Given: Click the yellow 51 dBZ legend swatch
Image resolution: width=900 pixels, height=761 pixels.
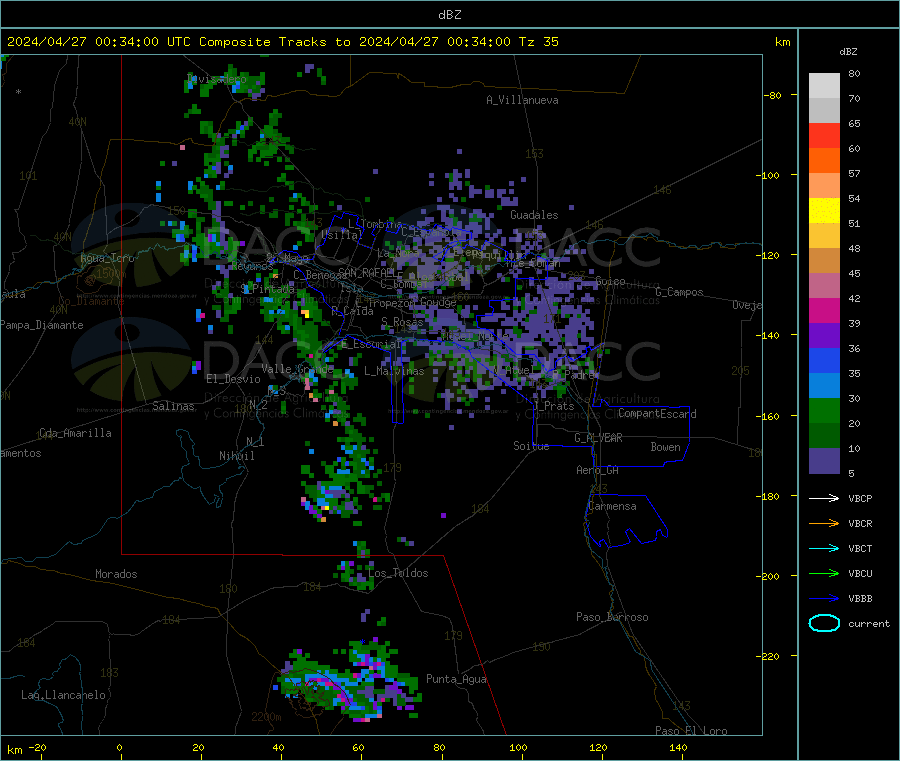Looking at the screenshot, I should tap(824, 211).
